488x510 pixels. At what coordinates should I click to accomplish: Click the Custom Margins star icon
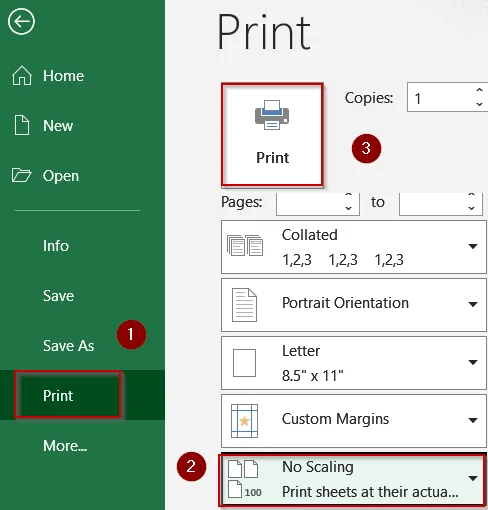pyautogui.click(x=244, y=421)
